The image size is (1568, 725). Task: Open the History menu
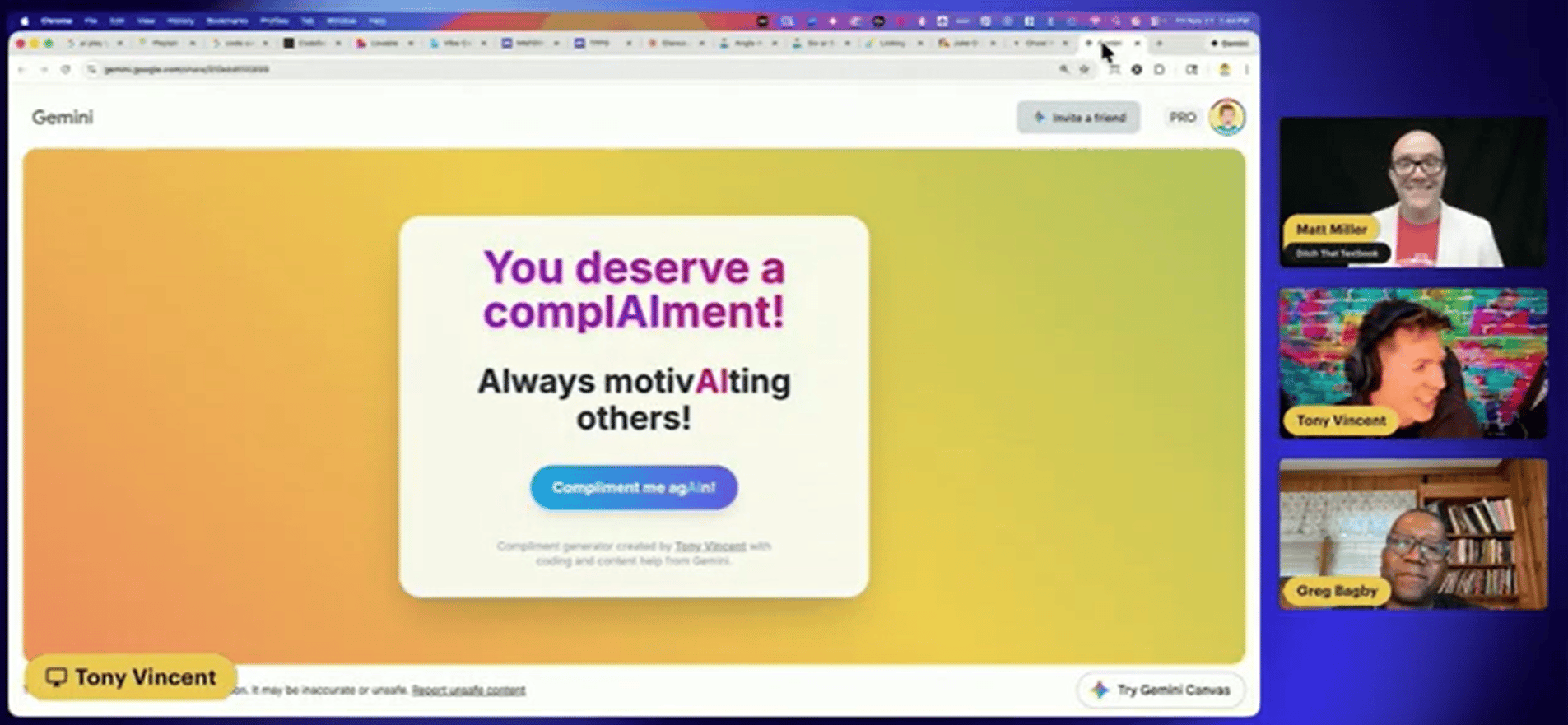point(180,21)
